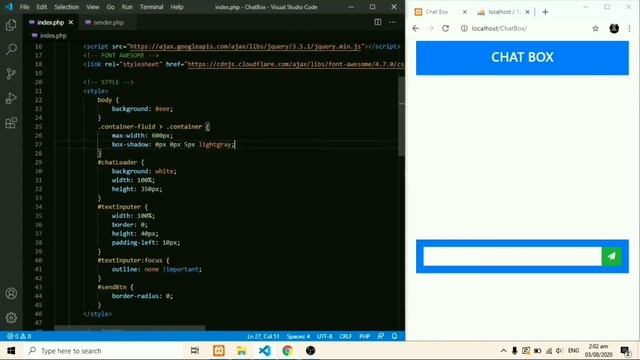Change indentation via Spaces: 4
640x360 pixels.
pos(298,336)
